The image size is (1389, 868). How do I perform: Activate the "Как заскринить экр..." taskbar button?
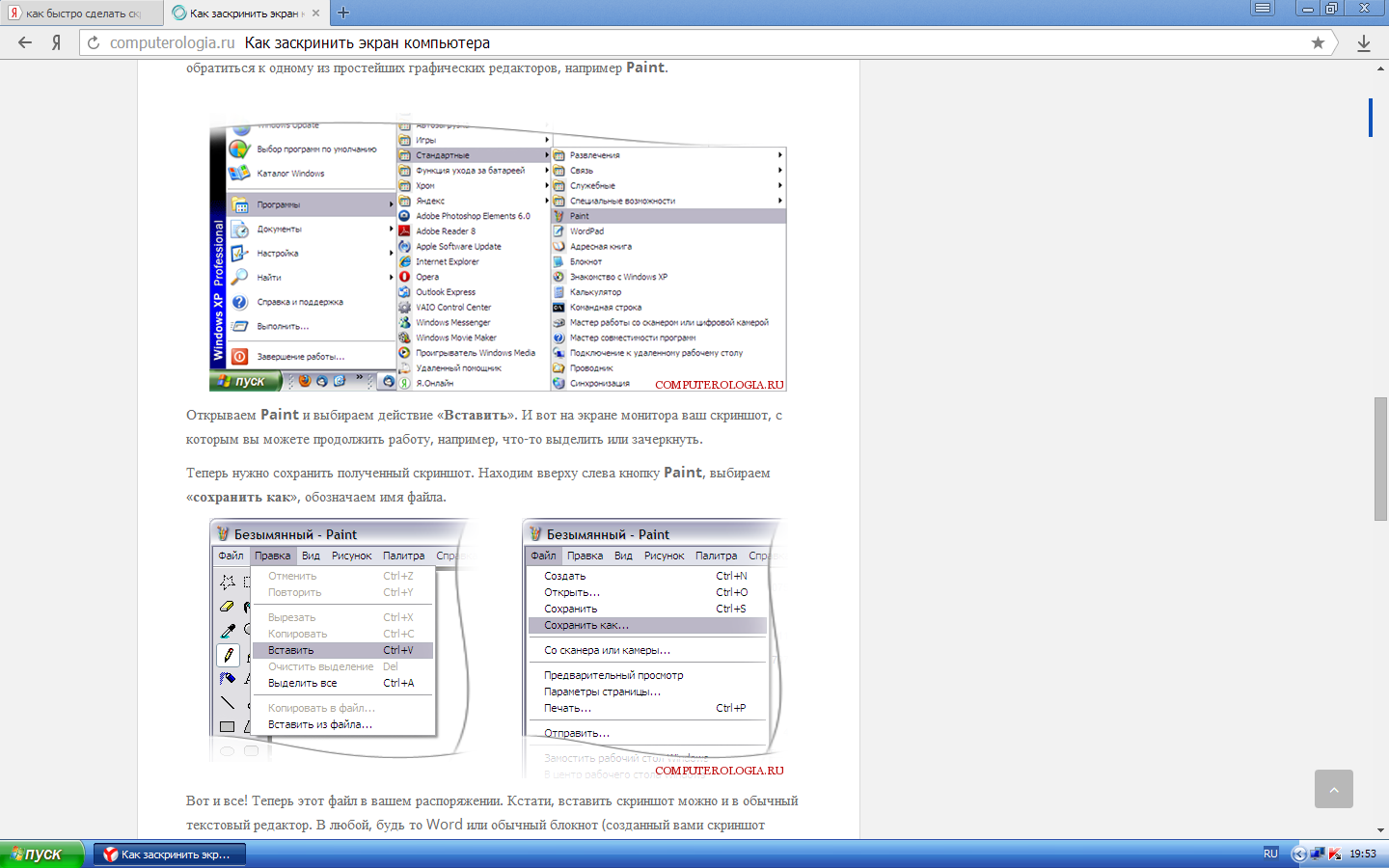coord(170,854)
